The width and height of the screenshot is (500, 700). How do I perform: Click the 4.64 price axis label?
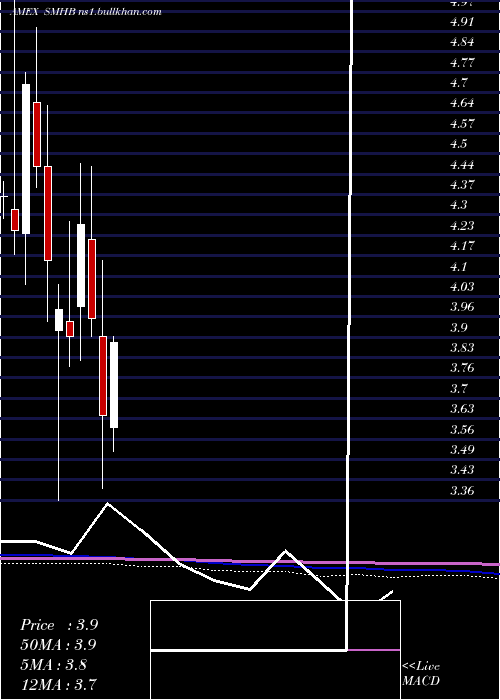[x=462, y=103]
